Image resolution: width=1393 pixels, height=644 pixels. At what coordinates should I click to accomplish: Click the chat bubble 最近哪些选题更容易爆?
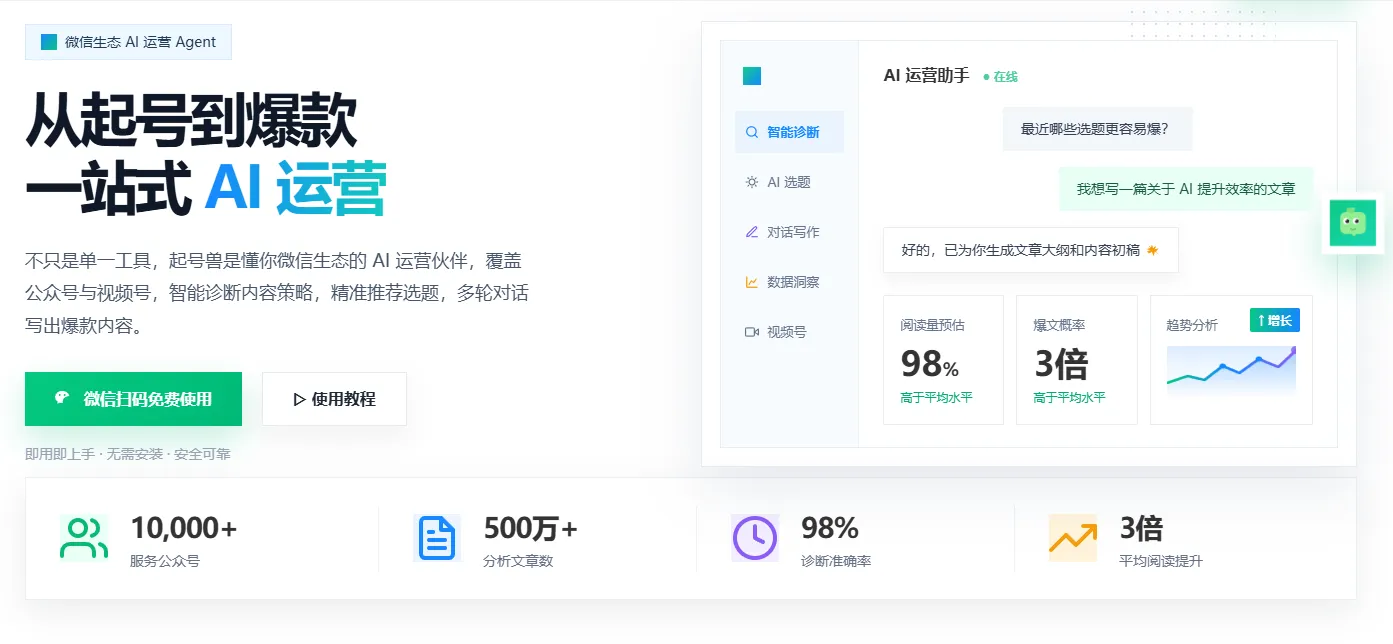point(1098,129)
